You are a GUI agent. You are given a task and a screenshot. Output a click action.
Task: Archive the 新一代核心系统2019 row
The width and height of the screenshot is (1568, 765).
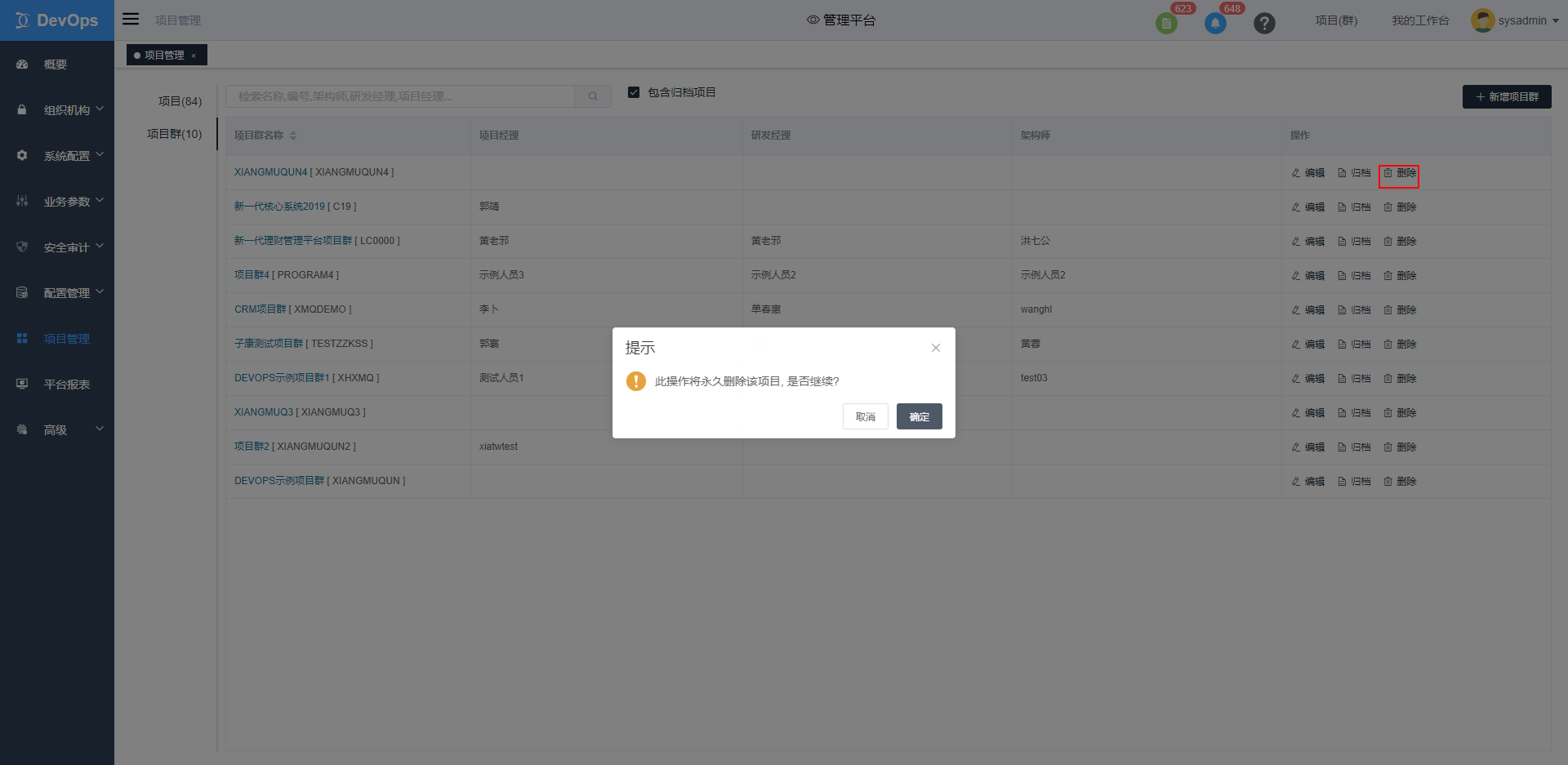tap(1354, 207)
